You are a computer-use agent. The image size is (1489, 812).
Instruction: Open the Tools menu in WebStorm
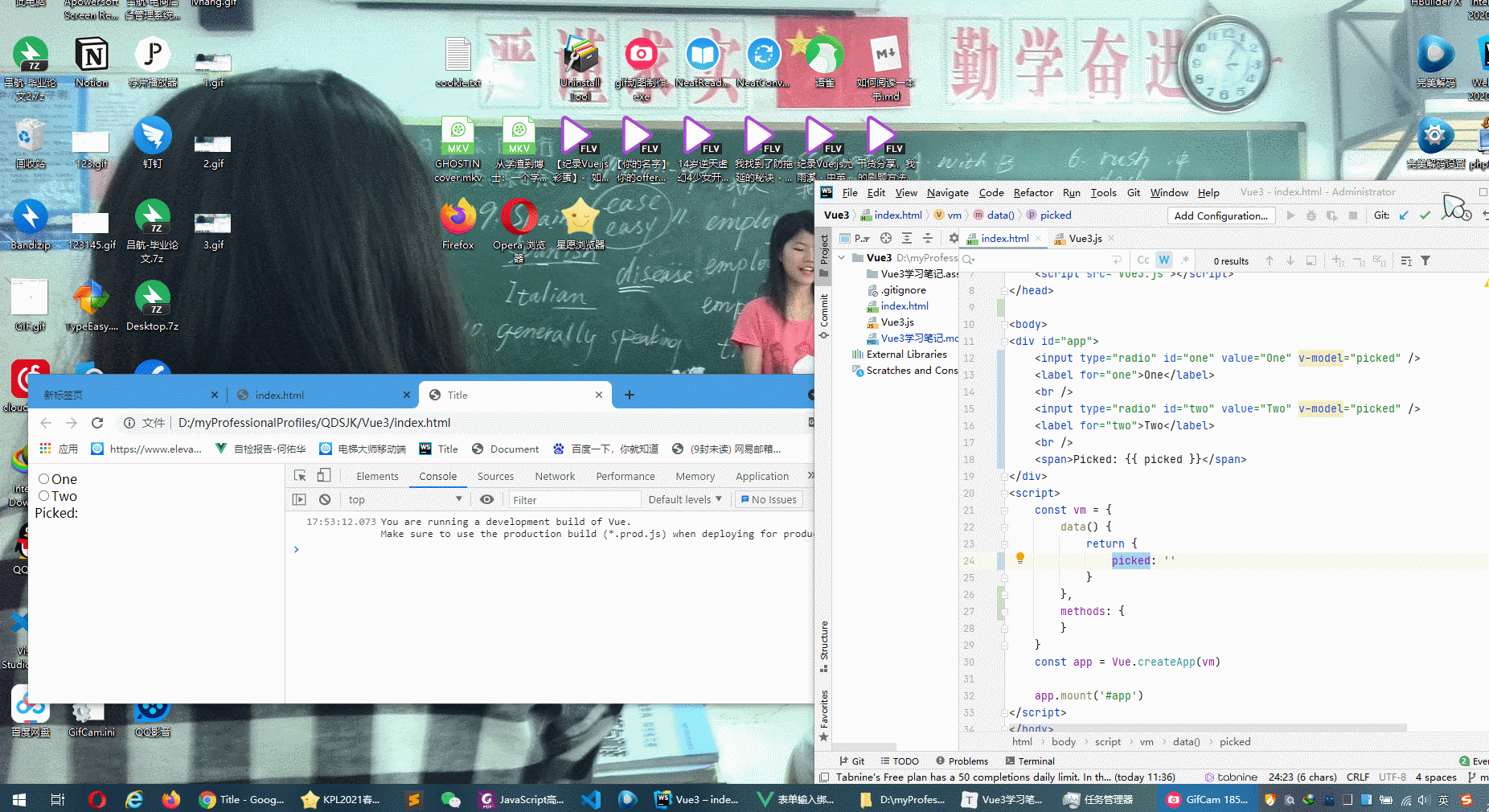(1103, 193)
